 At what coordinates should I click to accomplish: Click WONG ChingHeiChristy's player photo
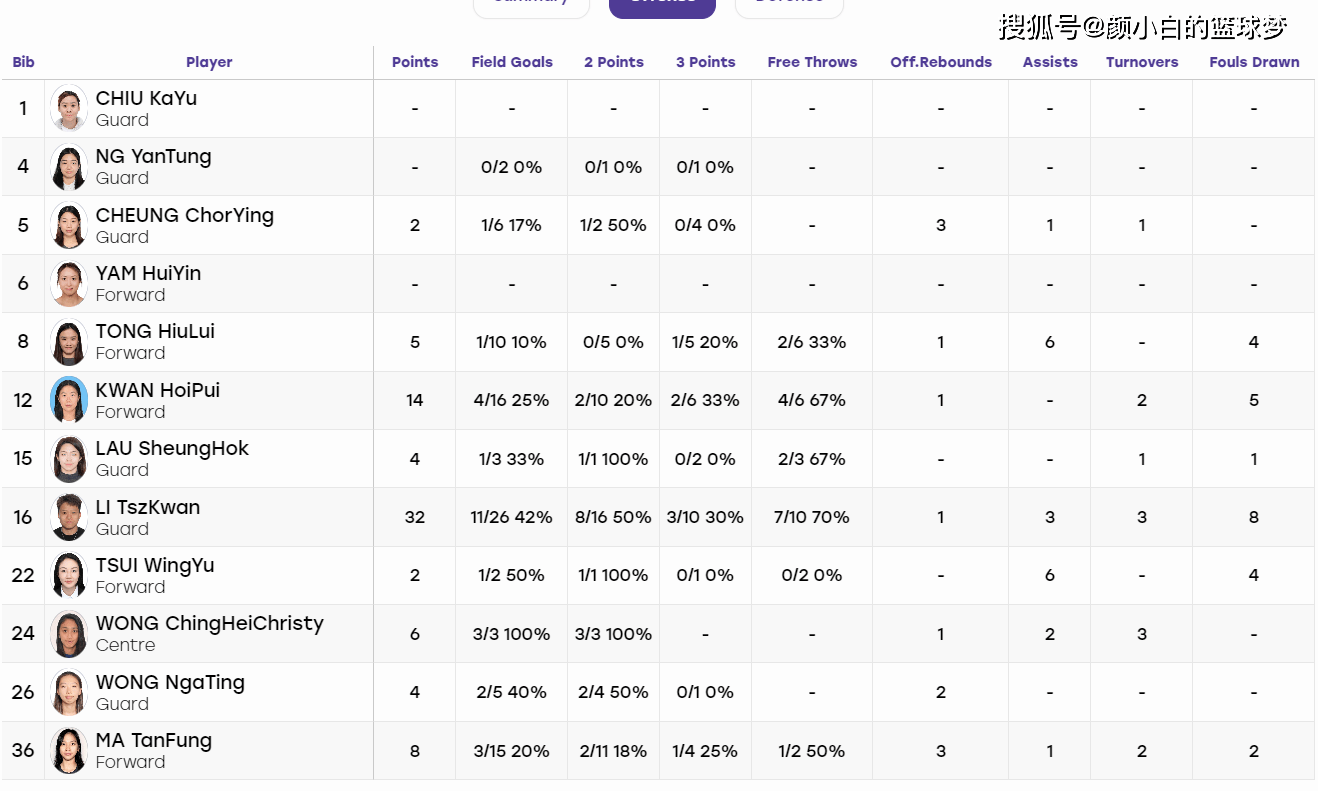69,634
